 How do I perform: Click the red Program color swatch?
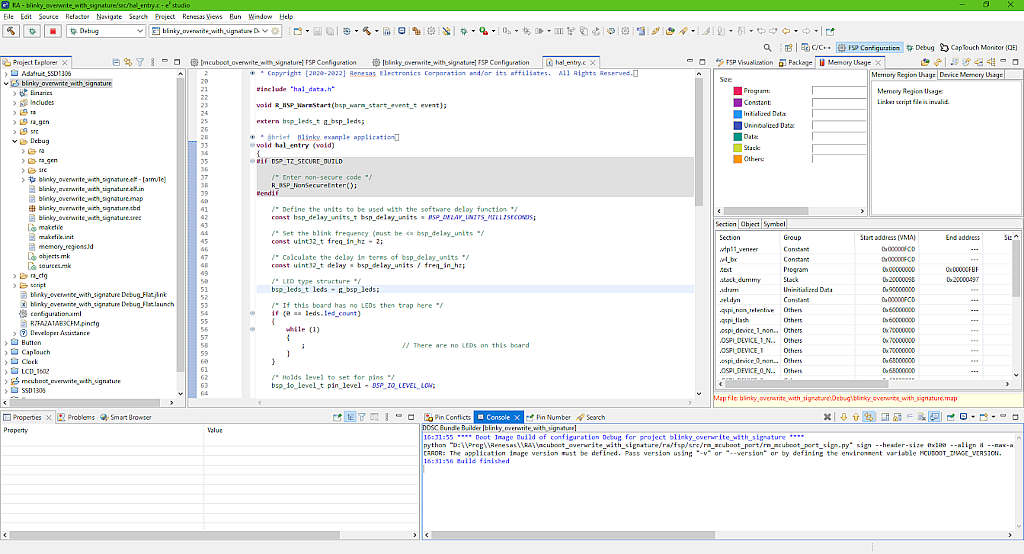pyautogui.click(x=737, y=90)
